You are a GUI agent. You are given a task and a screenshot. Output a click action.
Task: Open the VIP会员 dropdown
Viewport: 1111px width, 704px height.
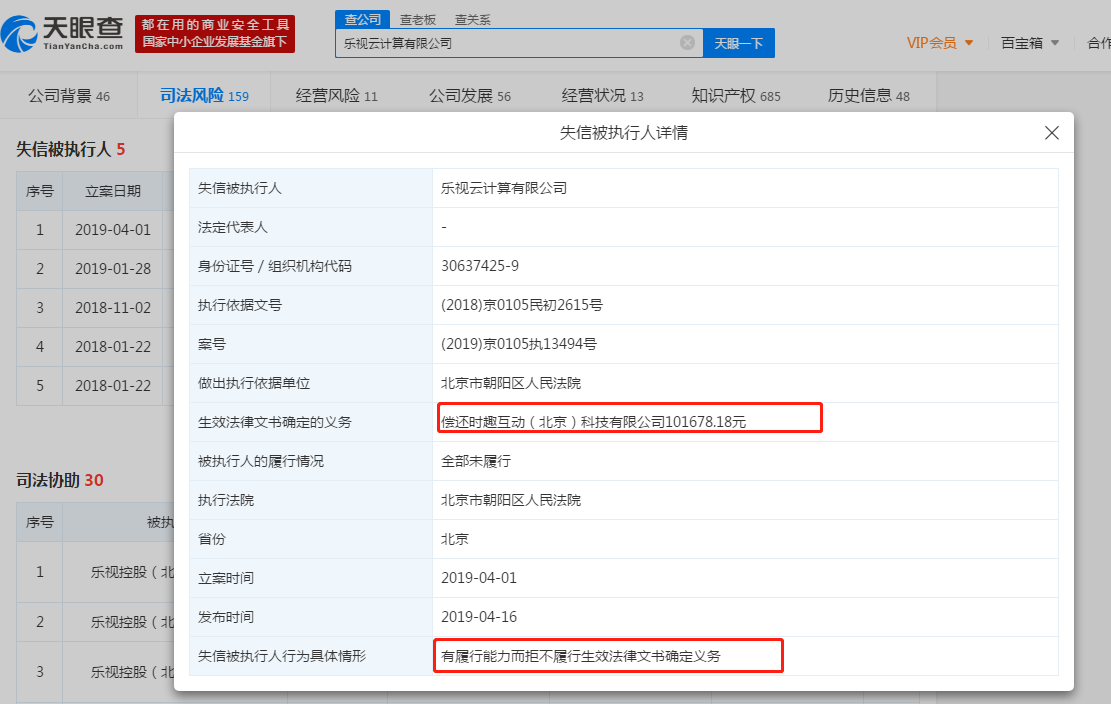tap(940, 43)
